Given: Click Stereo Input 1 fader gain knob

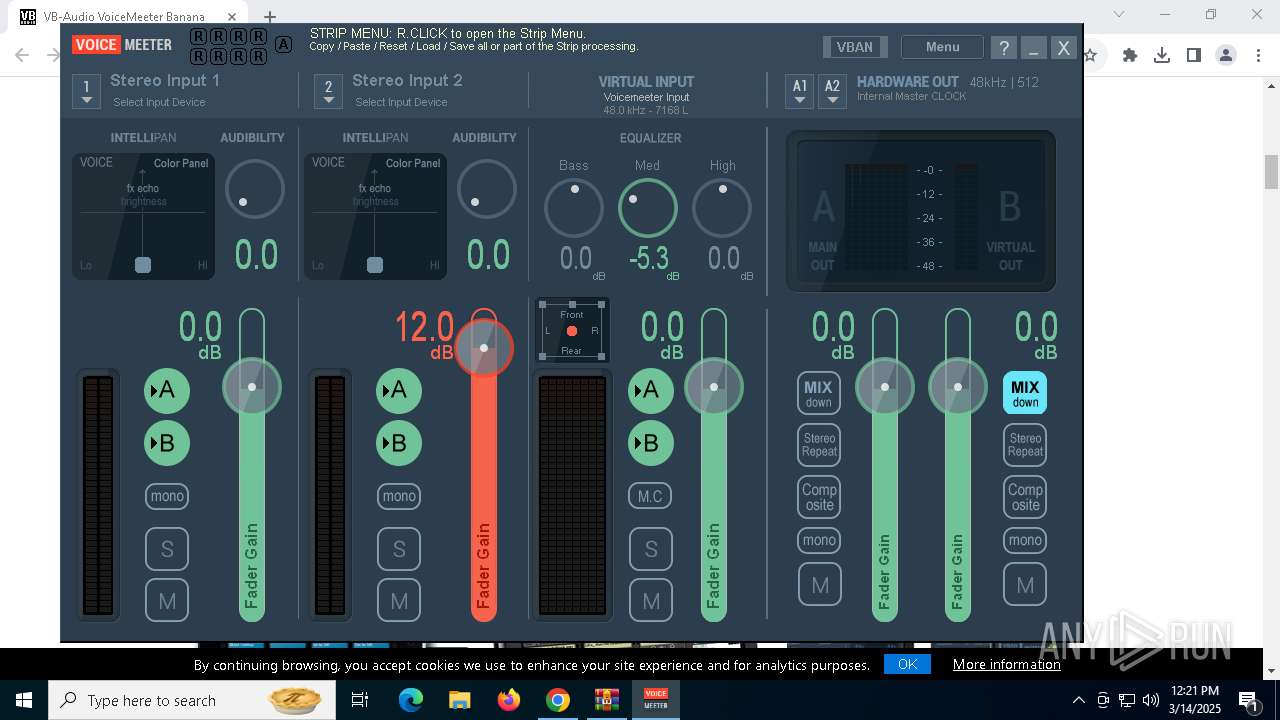Looking at the screenshot, I should (x=252, y=386).
